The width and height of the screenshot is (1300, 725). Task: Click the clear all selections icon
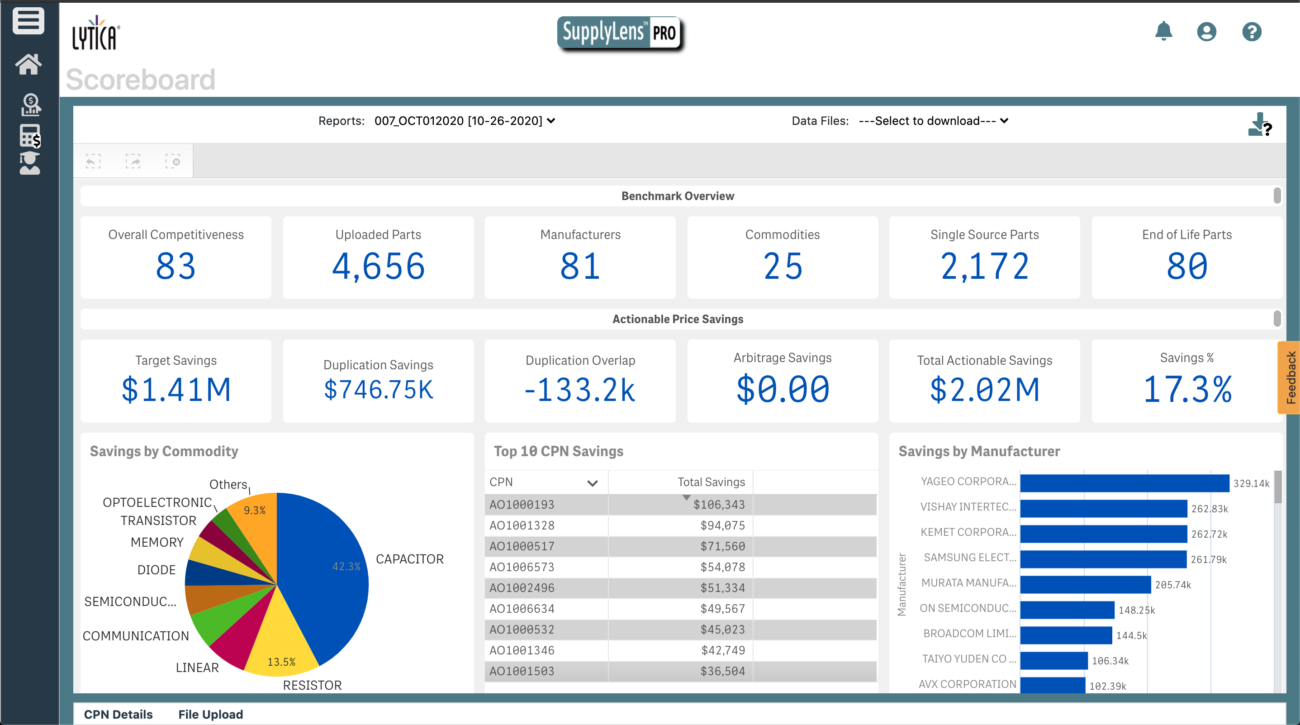coord(173,161)
